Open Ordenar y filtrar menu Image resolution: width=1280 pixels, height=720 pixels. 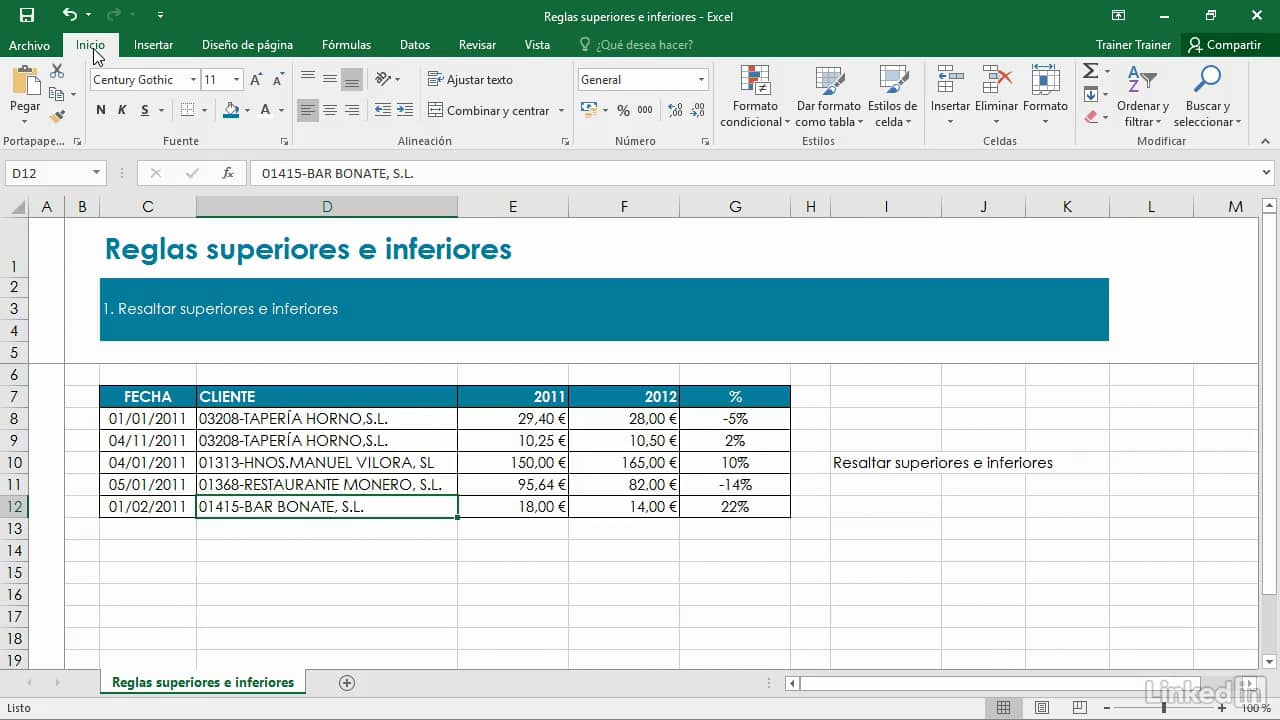point(1142,96)
